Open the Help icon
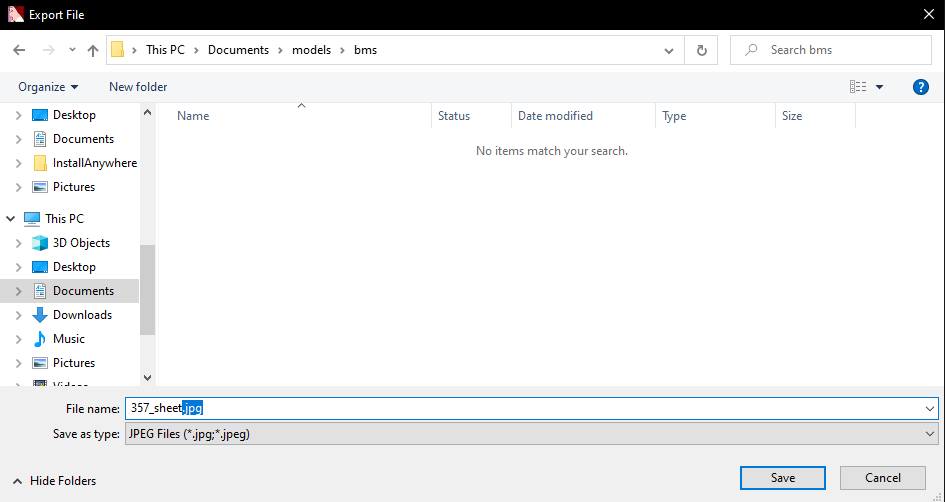Image resolution: width=945 pixels, height=502 pixels. point(920,87)
